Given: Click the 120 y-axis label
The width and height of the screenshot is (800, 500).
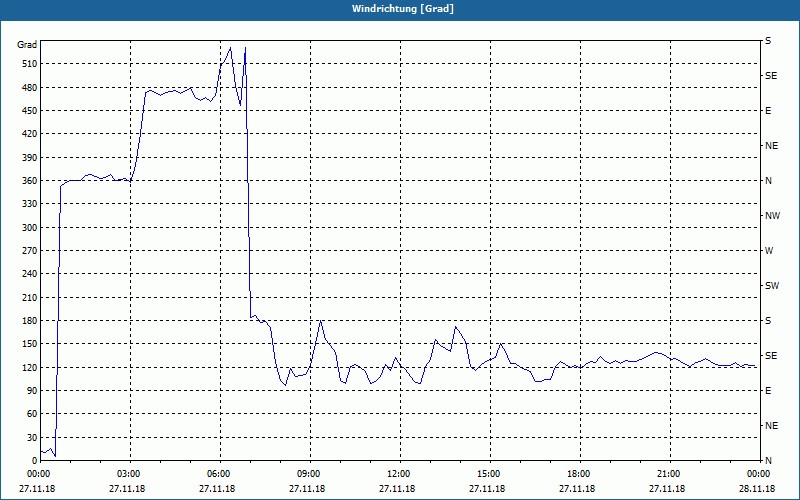Looking at the screenshot, I should (x=30, y=367).
